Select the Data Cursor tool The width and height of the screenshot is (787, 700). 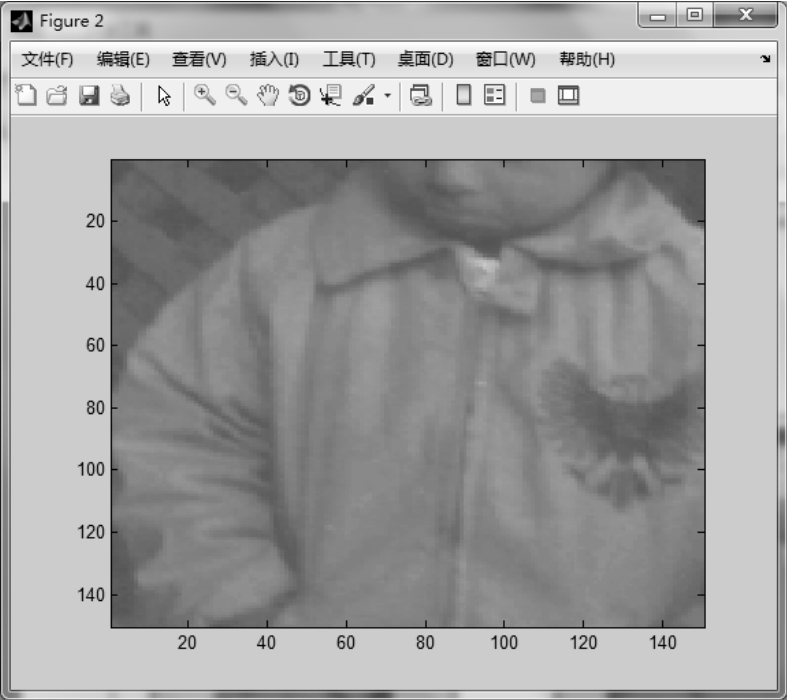click(x=331, y=95)
